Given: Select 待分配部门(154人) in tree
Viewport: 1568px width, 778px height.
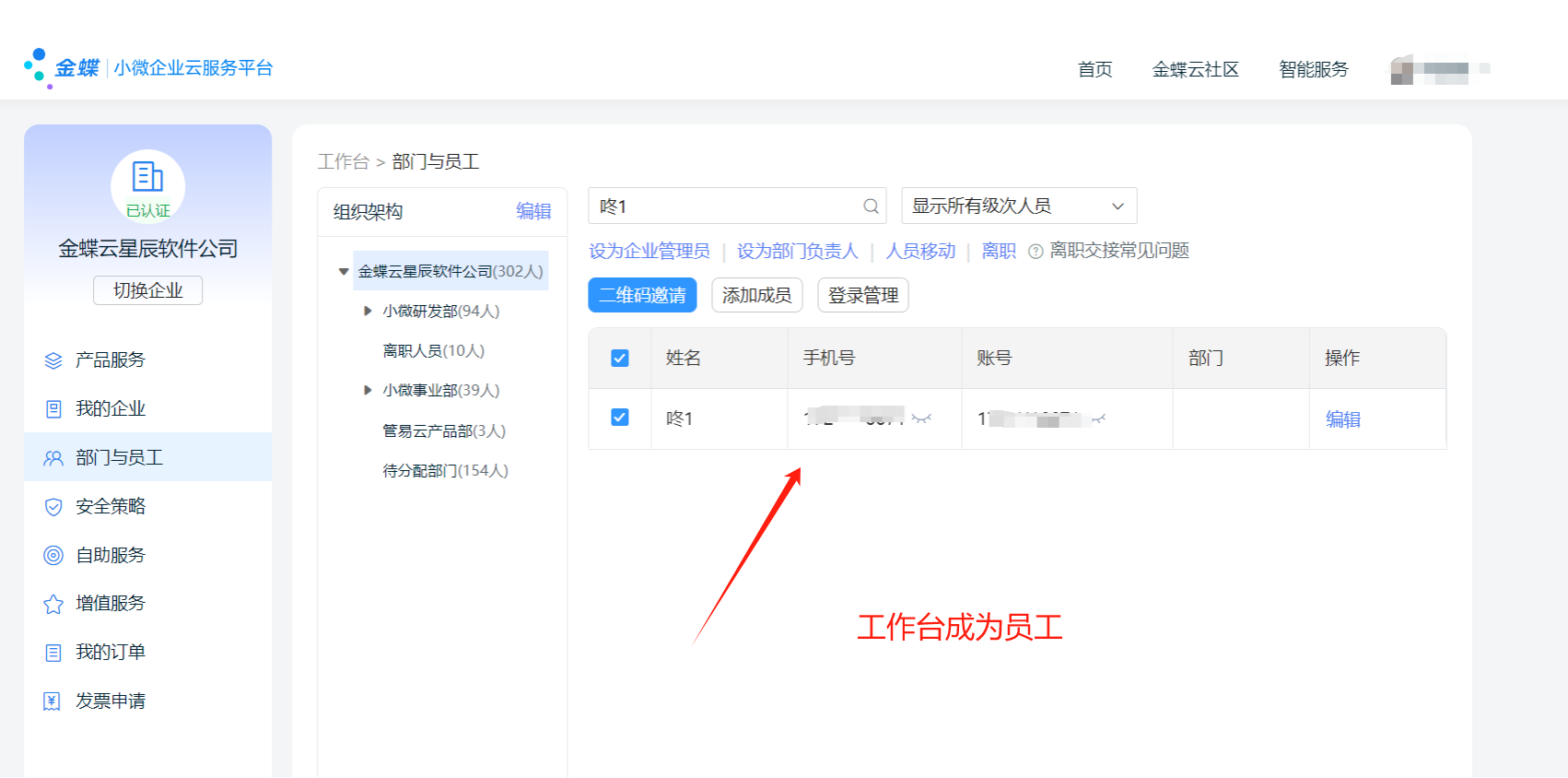Looking at the screenshot, I should (446, 471).
